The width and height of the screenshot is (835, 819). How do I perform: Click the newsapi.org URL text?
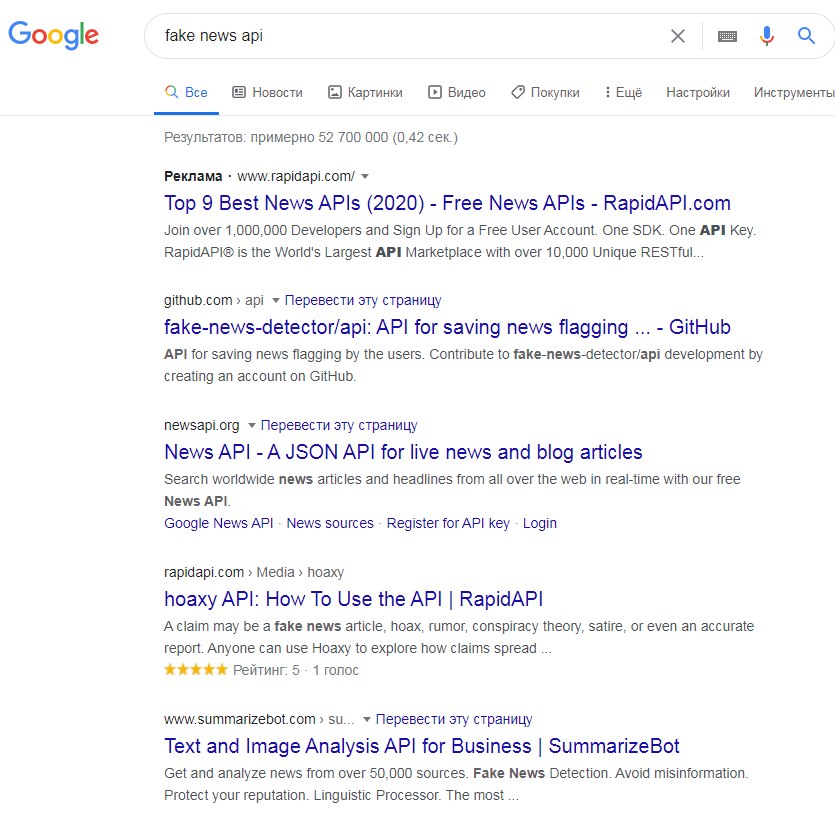[x=202, y=425]
